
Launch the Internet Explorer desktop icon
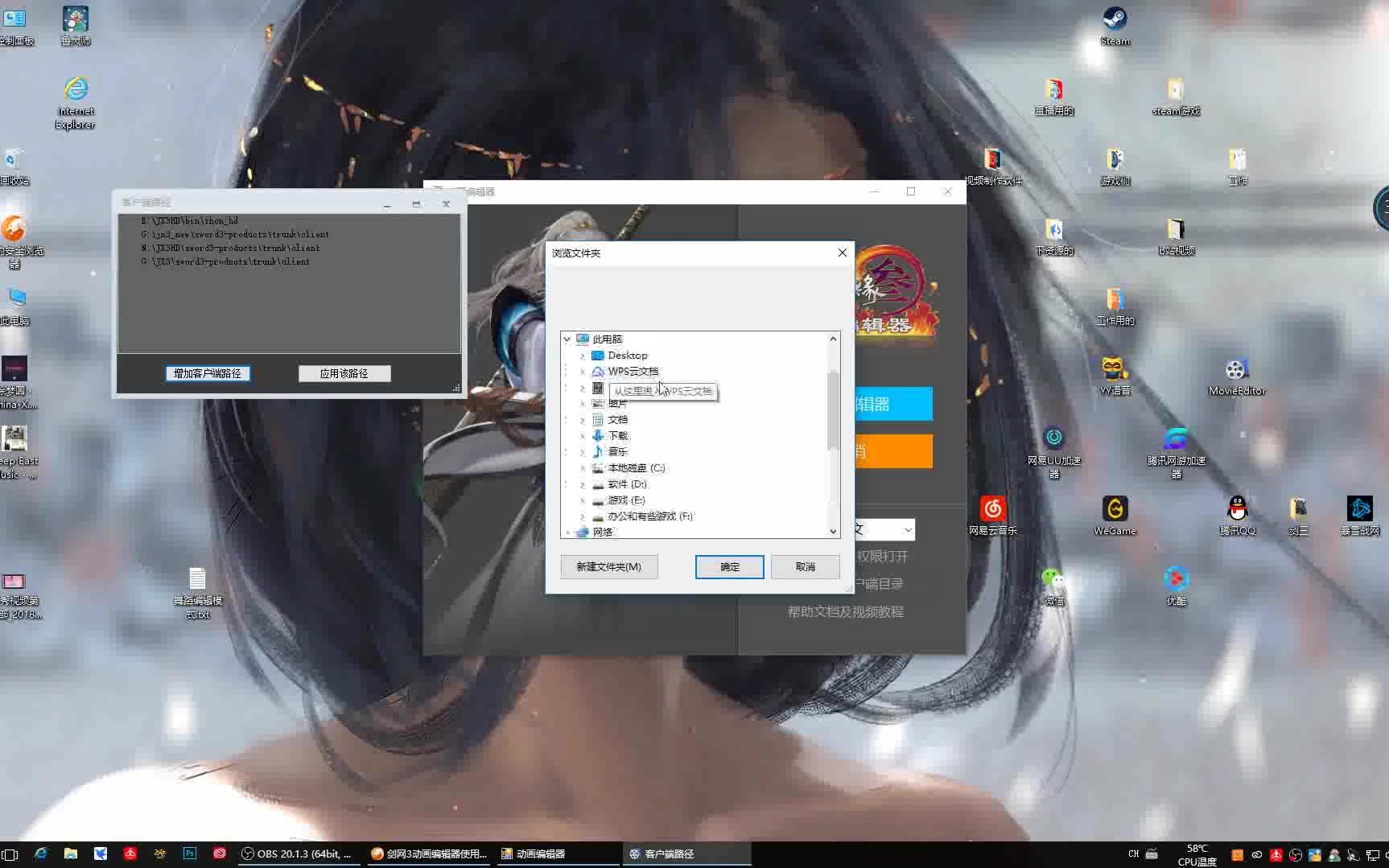76,102
